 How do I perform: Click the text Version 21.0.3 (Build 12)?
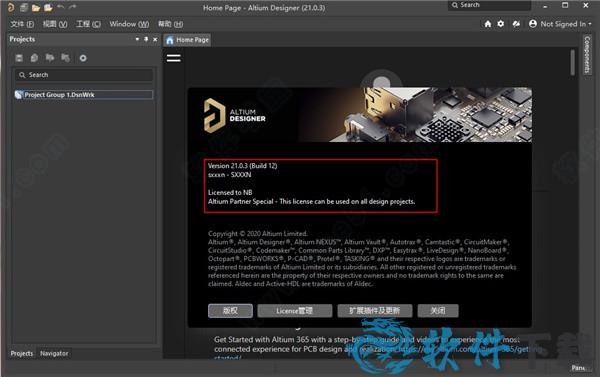tap(243, 166)
